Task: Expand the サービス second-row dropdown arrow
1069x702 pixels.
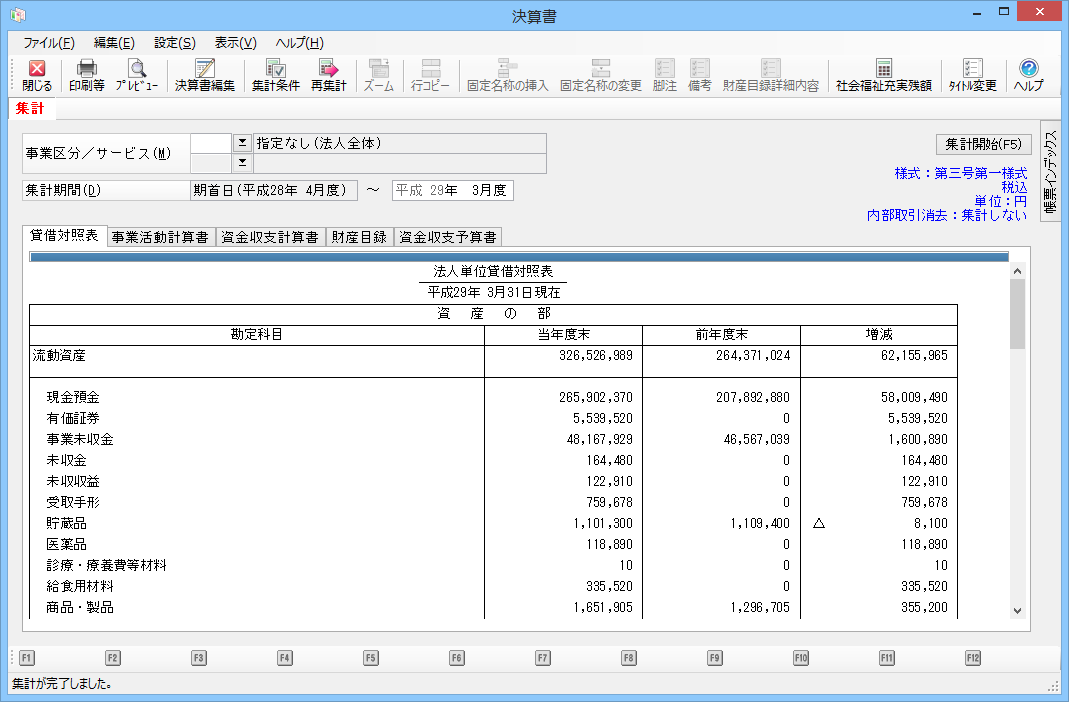Action: (x=241, y=163)
